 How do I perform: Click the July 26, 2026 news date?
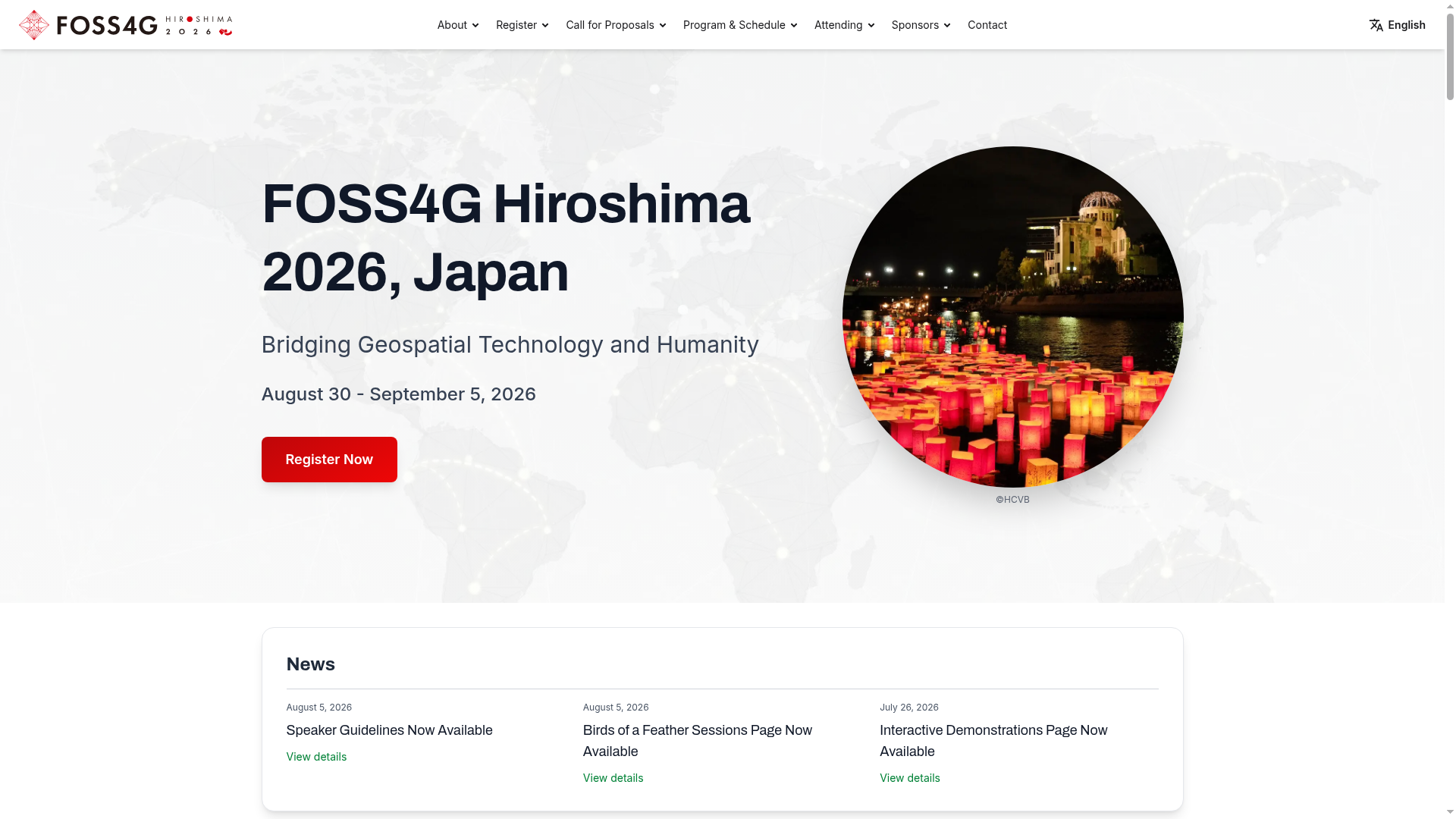[x=908, y=708]
